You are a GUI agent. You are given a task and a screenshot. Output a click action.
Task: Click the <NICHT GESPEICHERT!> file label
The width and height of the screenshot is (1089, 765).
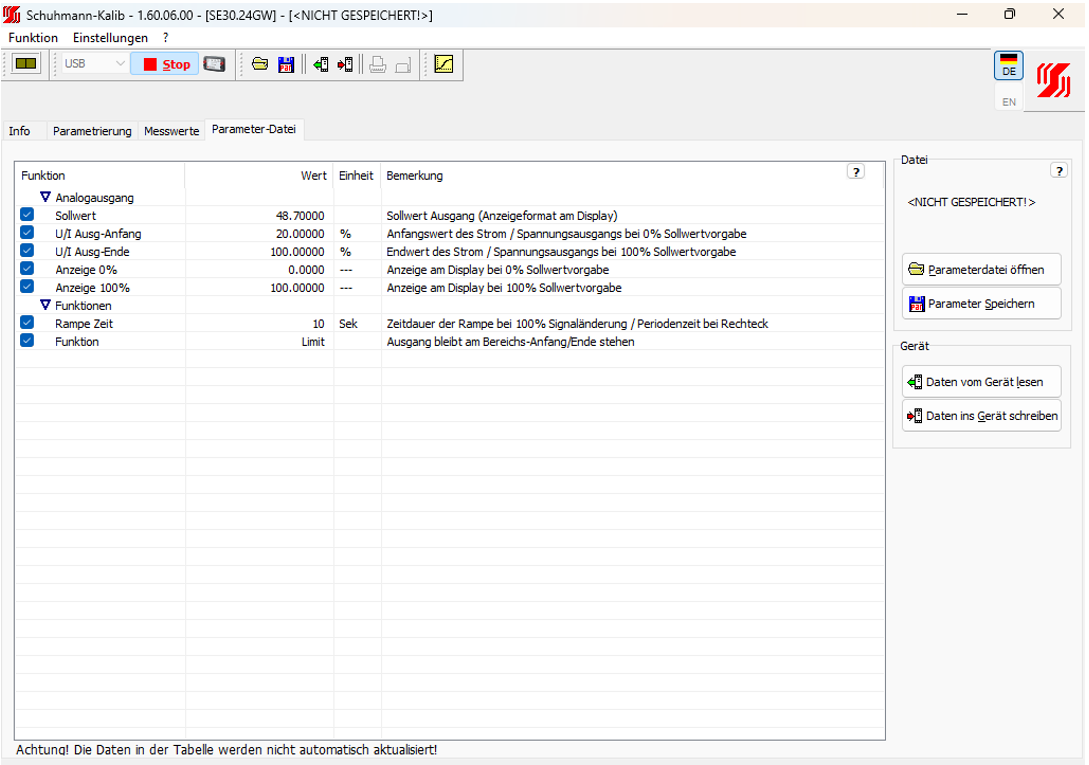click(971, 202)
